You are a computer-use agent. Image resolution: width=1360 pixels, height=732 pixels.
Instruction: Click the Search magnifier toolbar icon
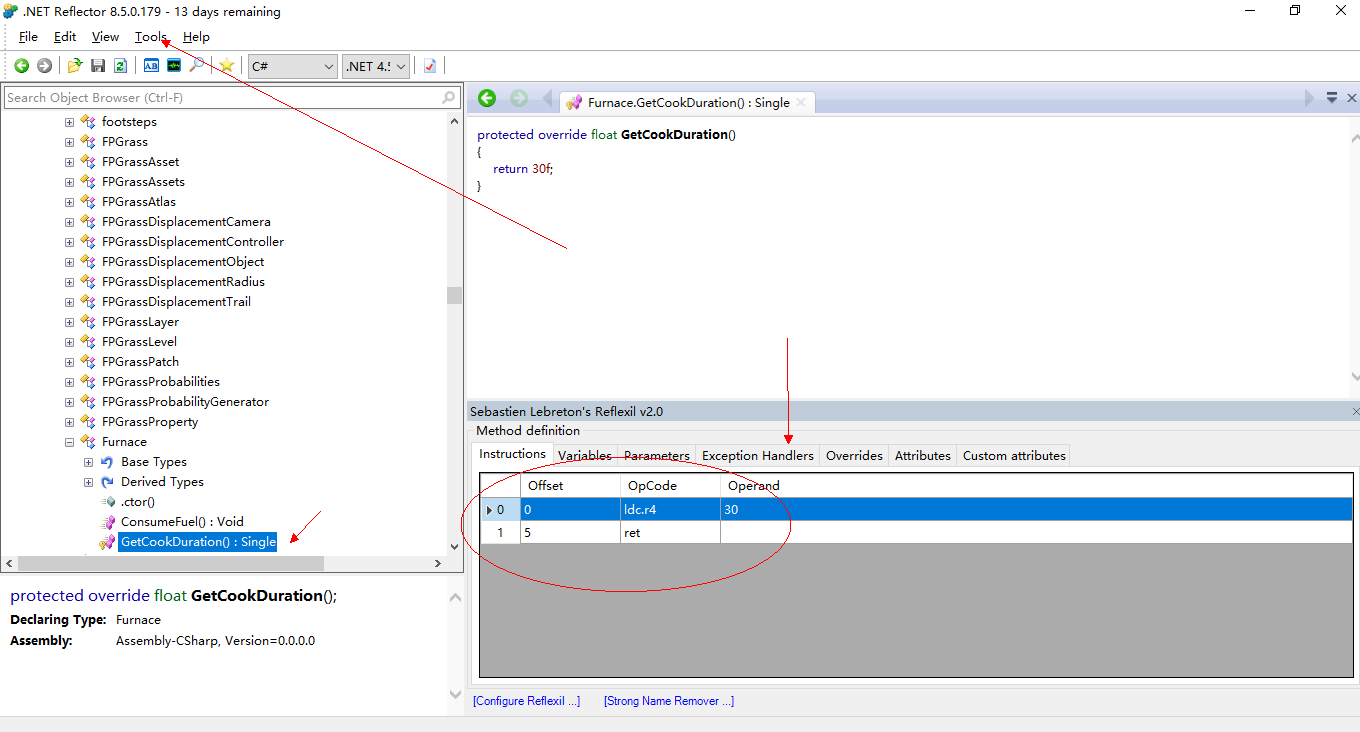[197, 66]
